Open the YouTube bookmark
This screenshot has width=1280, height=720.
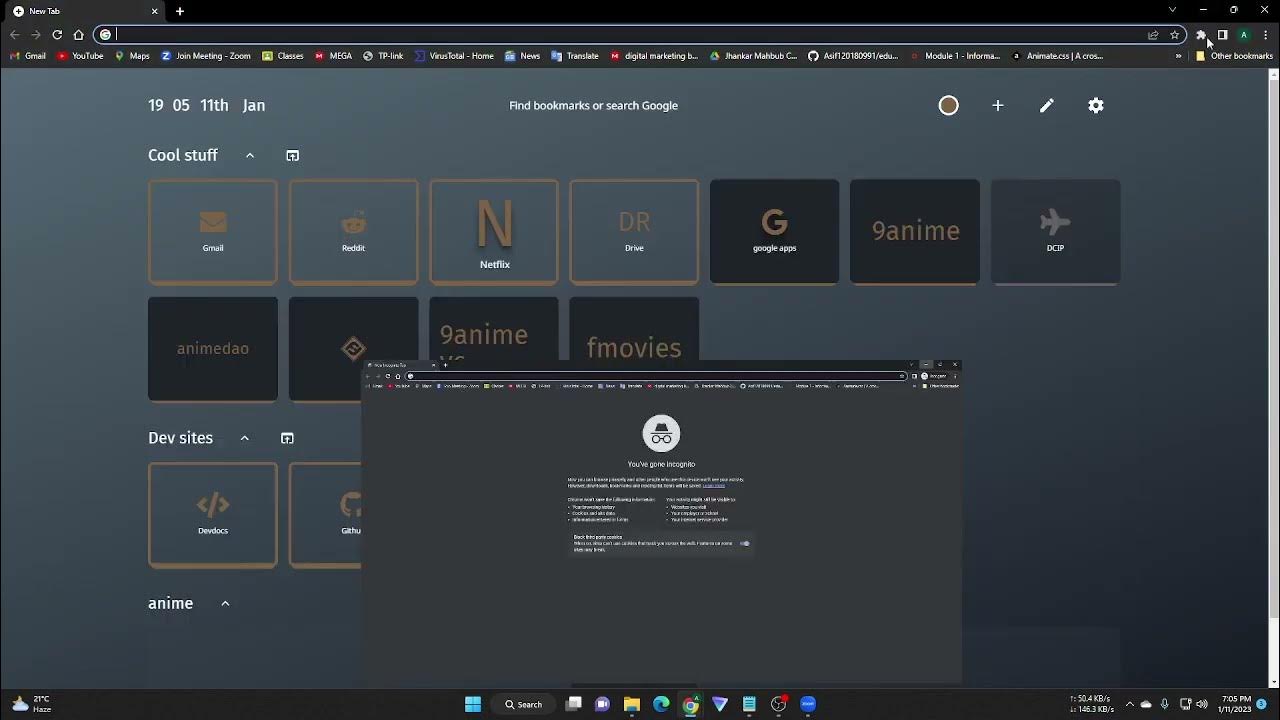pyautogui.click(x=80, y=56)
